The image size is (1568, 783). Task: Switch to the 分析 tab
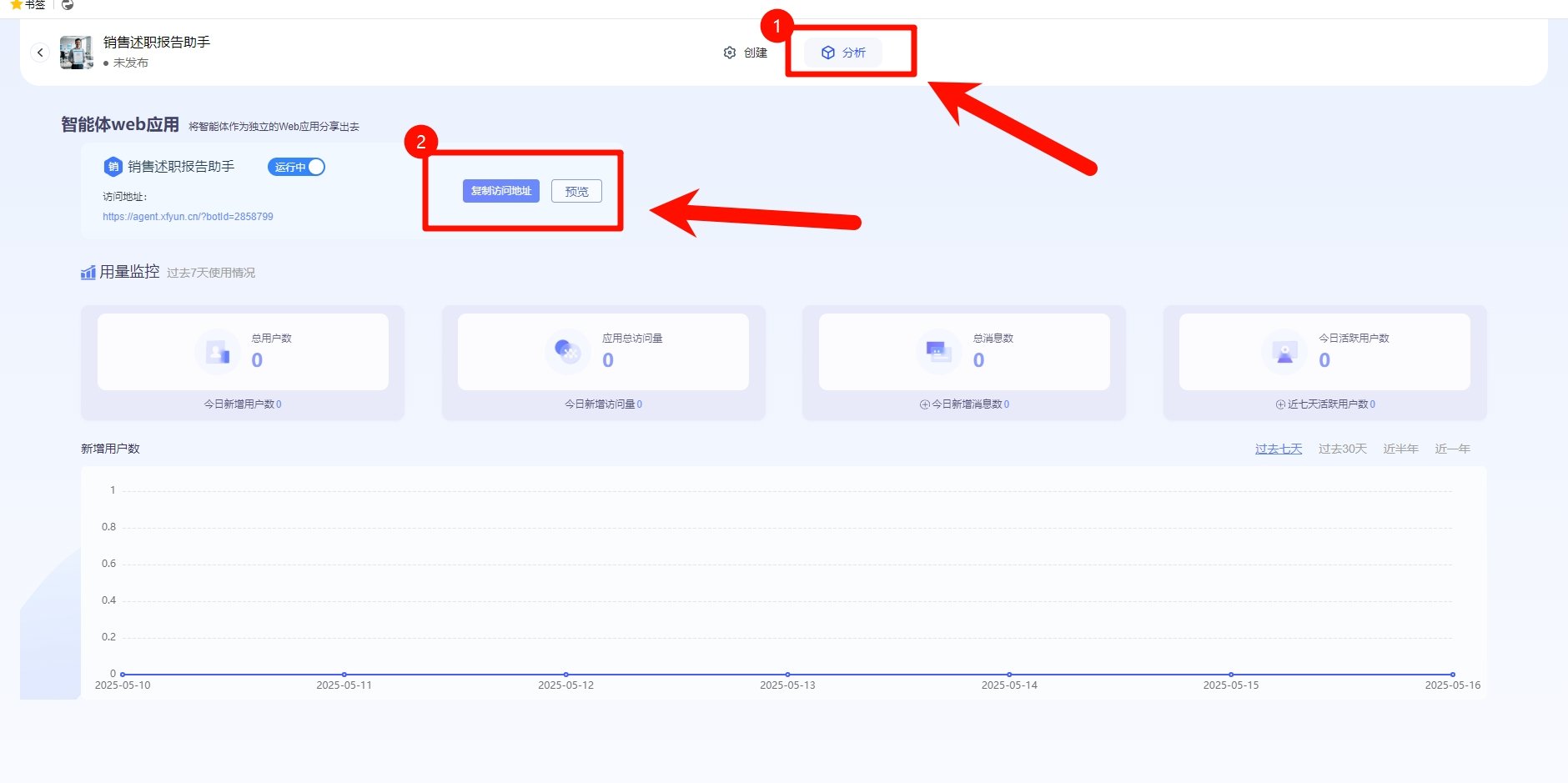click(x=843, y=53)
